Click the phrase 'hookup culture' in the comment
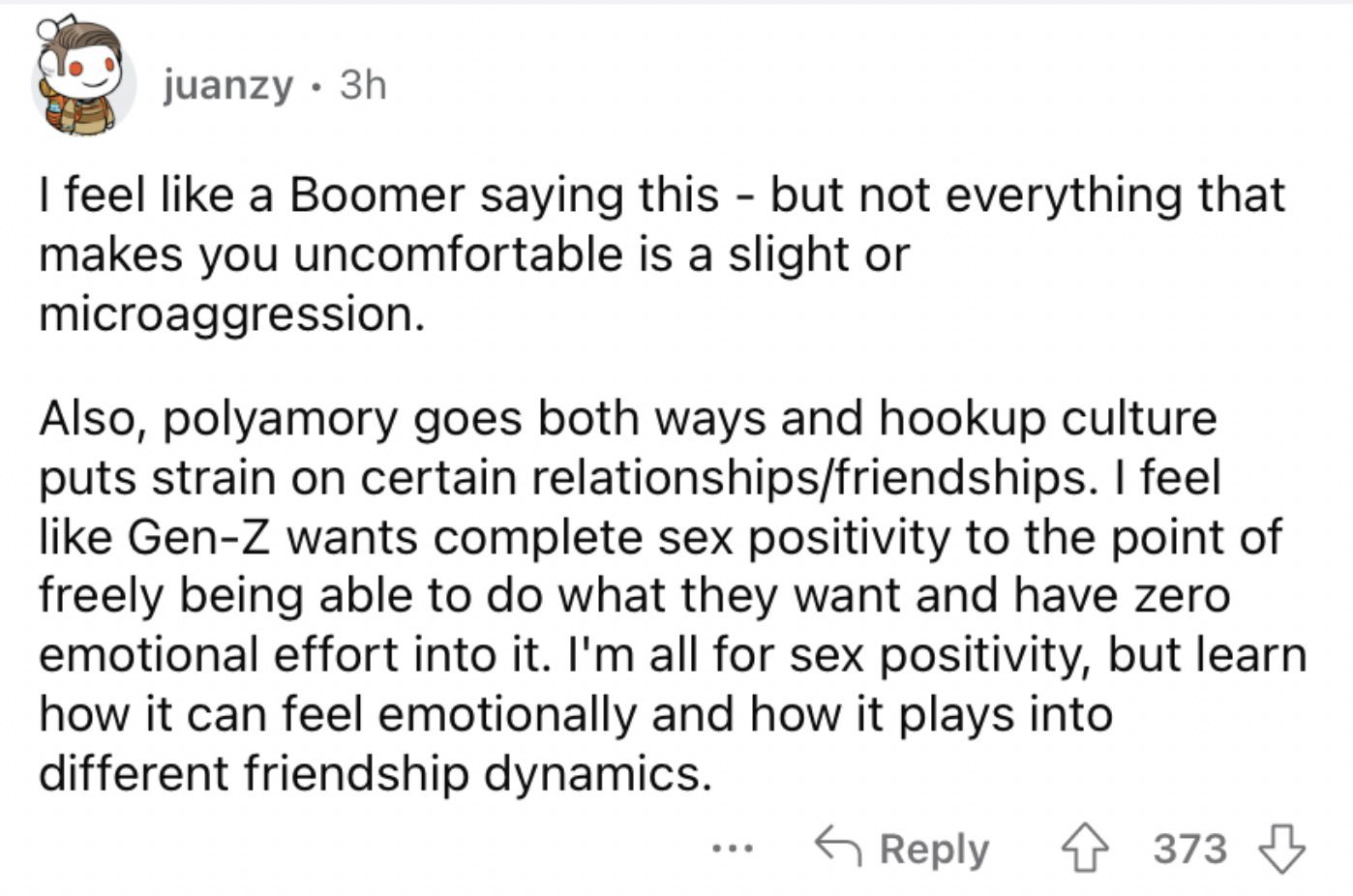 point(1048,419)
